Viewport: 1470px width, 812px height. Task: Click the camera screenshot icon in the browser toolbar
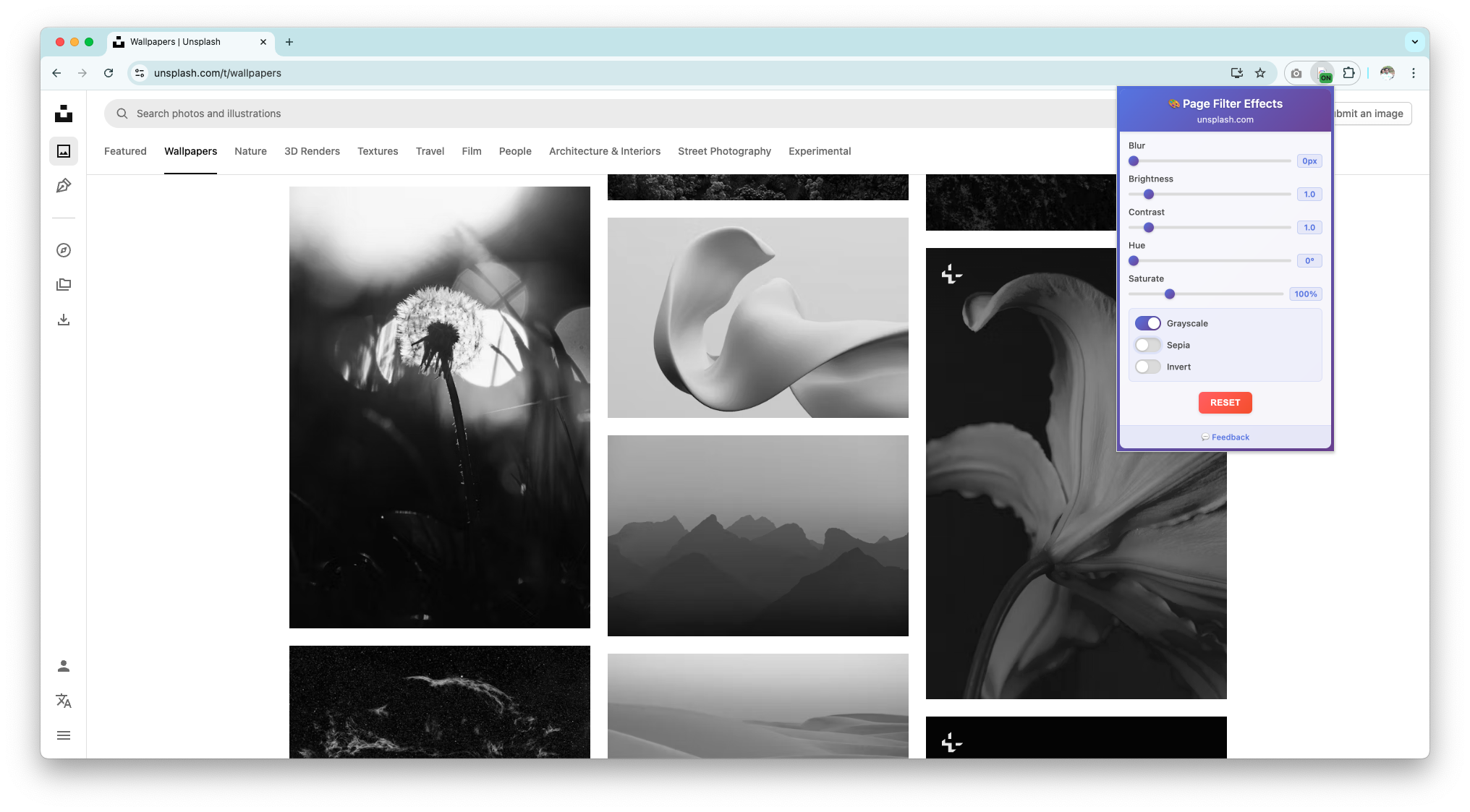point(1295,73)
